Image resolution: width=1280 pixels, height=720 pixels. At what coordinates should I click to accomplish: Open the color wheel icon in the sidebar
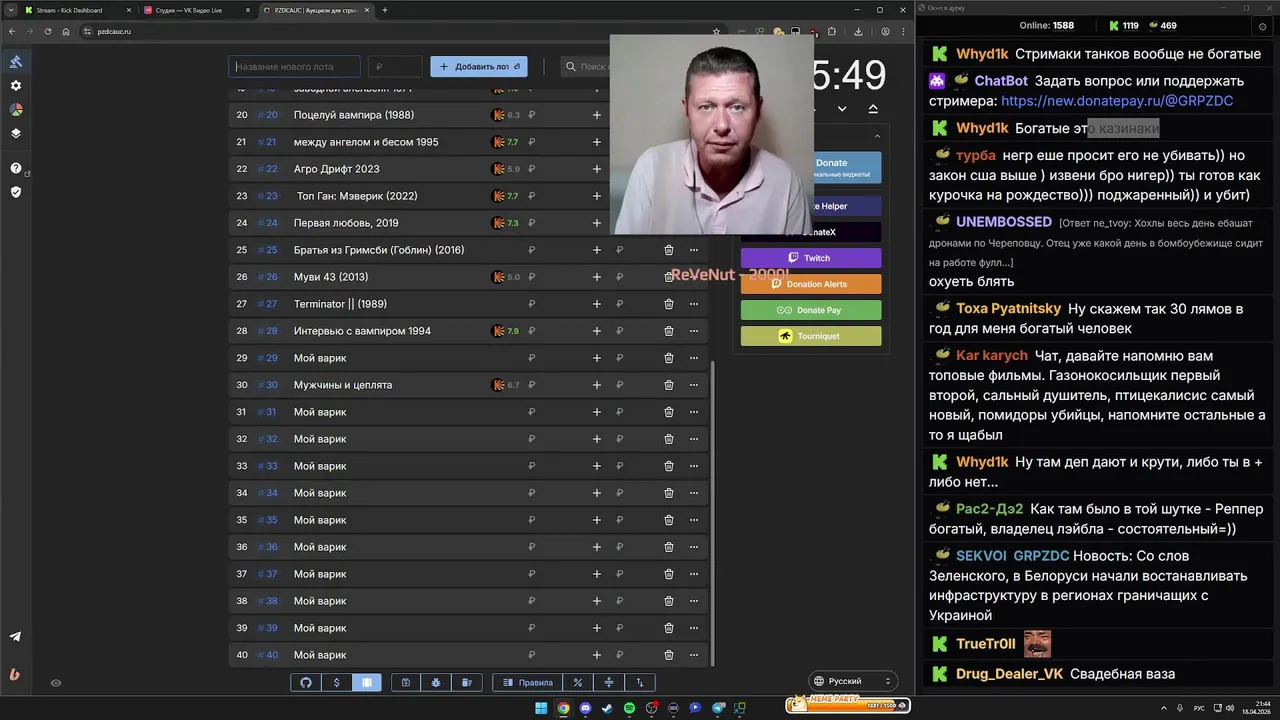click(16, 110)
